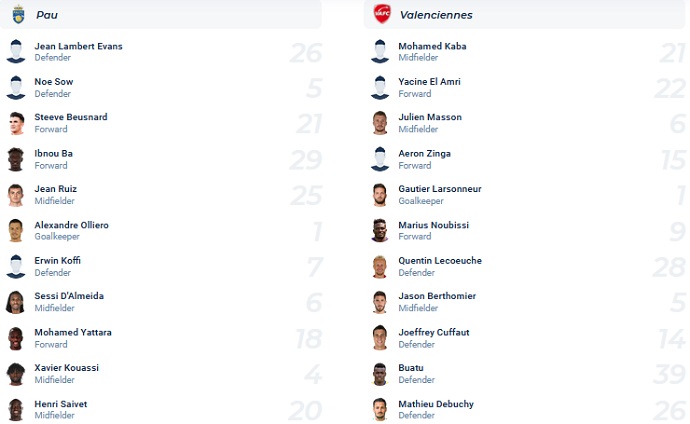690x424 pixels.
Task: Click Ibnou Ba's avatar photo
Action: coord(16,159)
